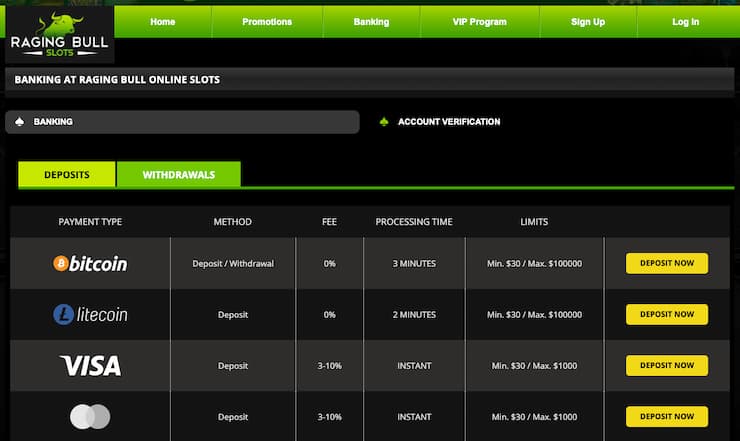Click Log In in the navigation bar
This screenshot has height=441, width=740.
[x=686, y=22]
